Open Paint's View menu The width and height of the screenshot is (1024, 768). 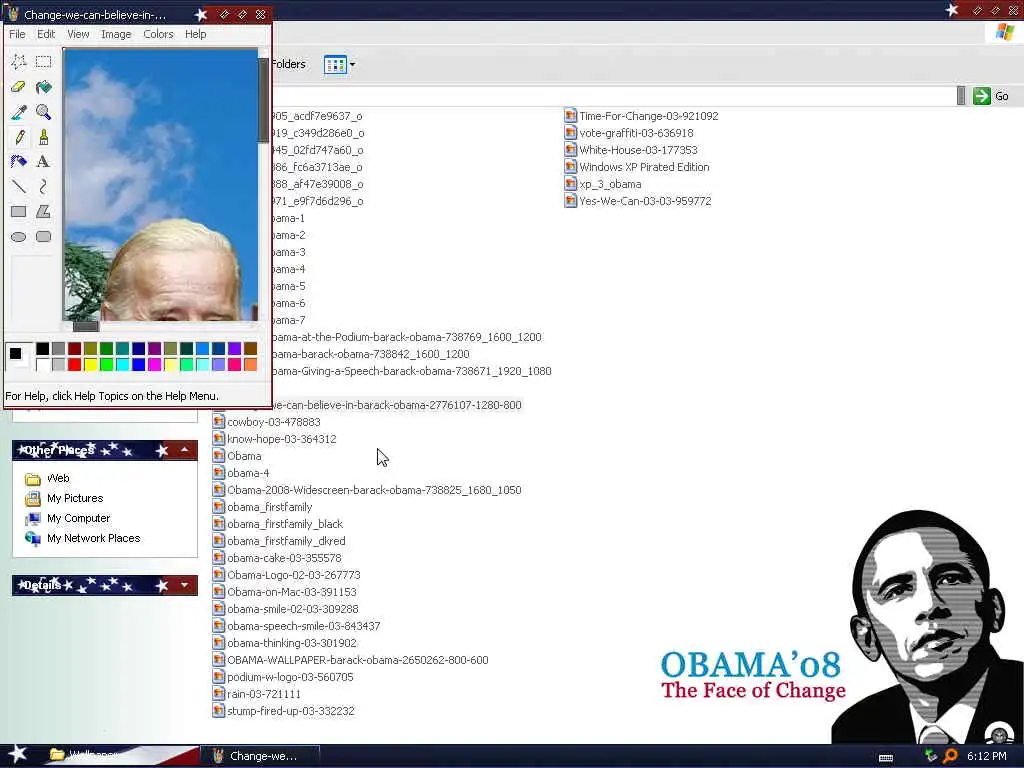click(x=78, y=34)
